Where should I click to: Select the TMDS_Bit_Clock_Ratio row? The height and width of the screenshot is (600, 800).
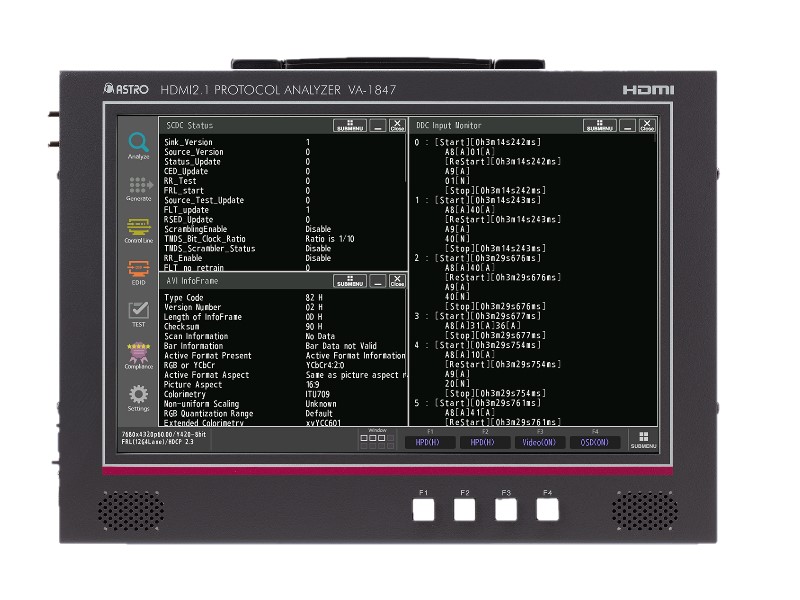point(284,239)
